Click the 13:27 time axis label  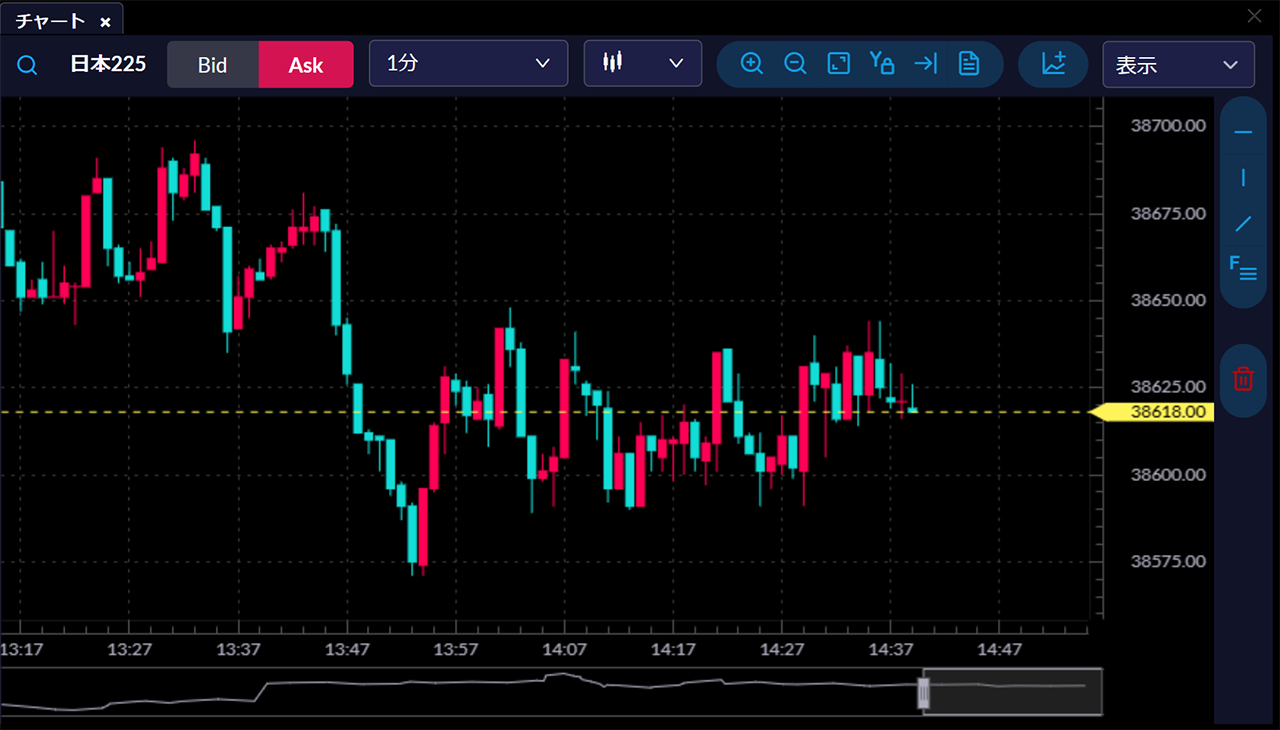[x=129, y=650]
